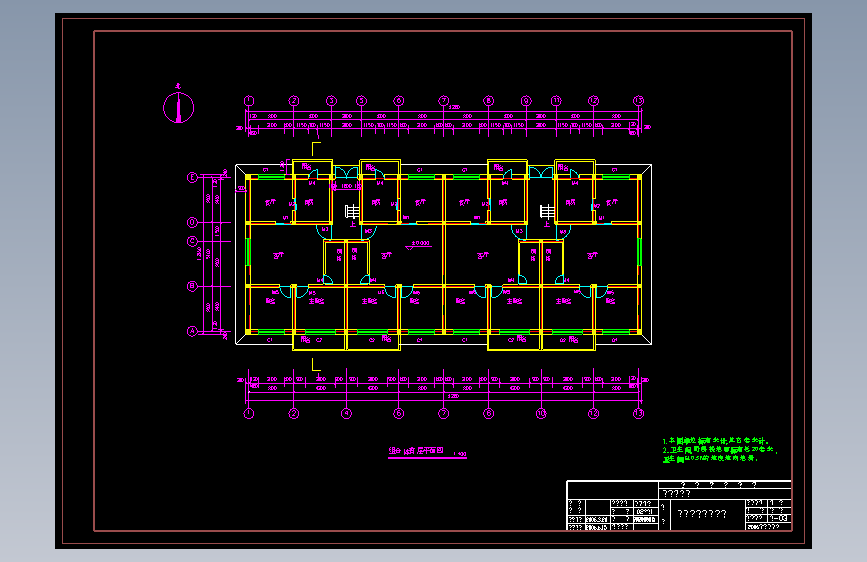Click the title block cell ending in -03
The image size is (867, 562).
tap(779, 518)
